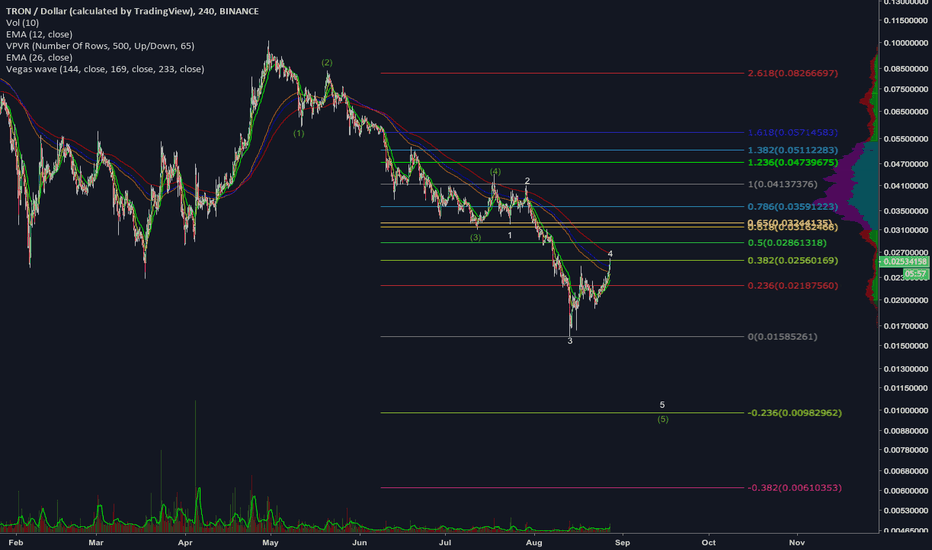
Task: Click the 1.236(0.04739675) Fibonacci label
Action: point(793,162)
